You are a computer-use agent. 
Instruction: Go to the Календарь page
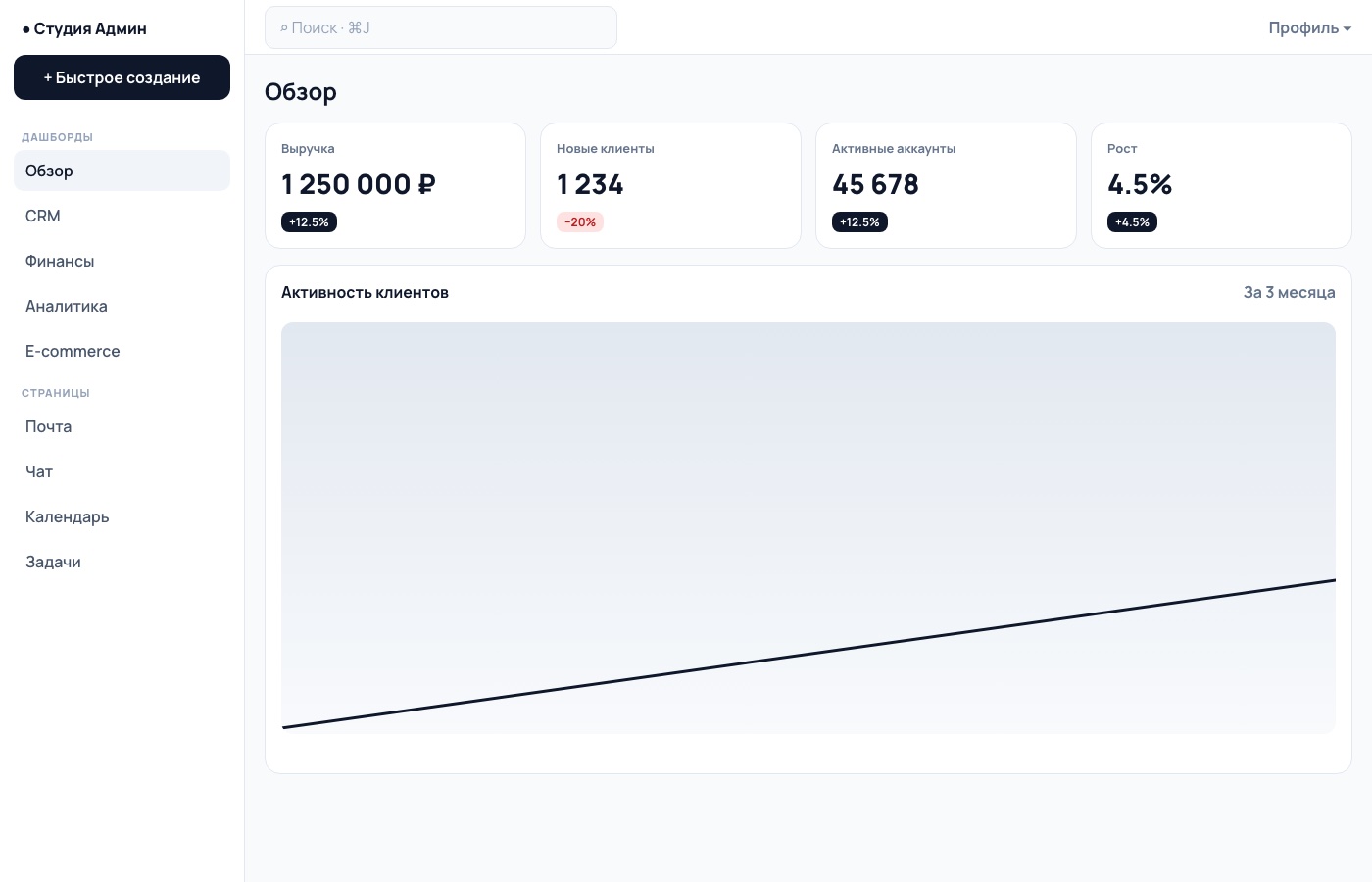[122, 516]
